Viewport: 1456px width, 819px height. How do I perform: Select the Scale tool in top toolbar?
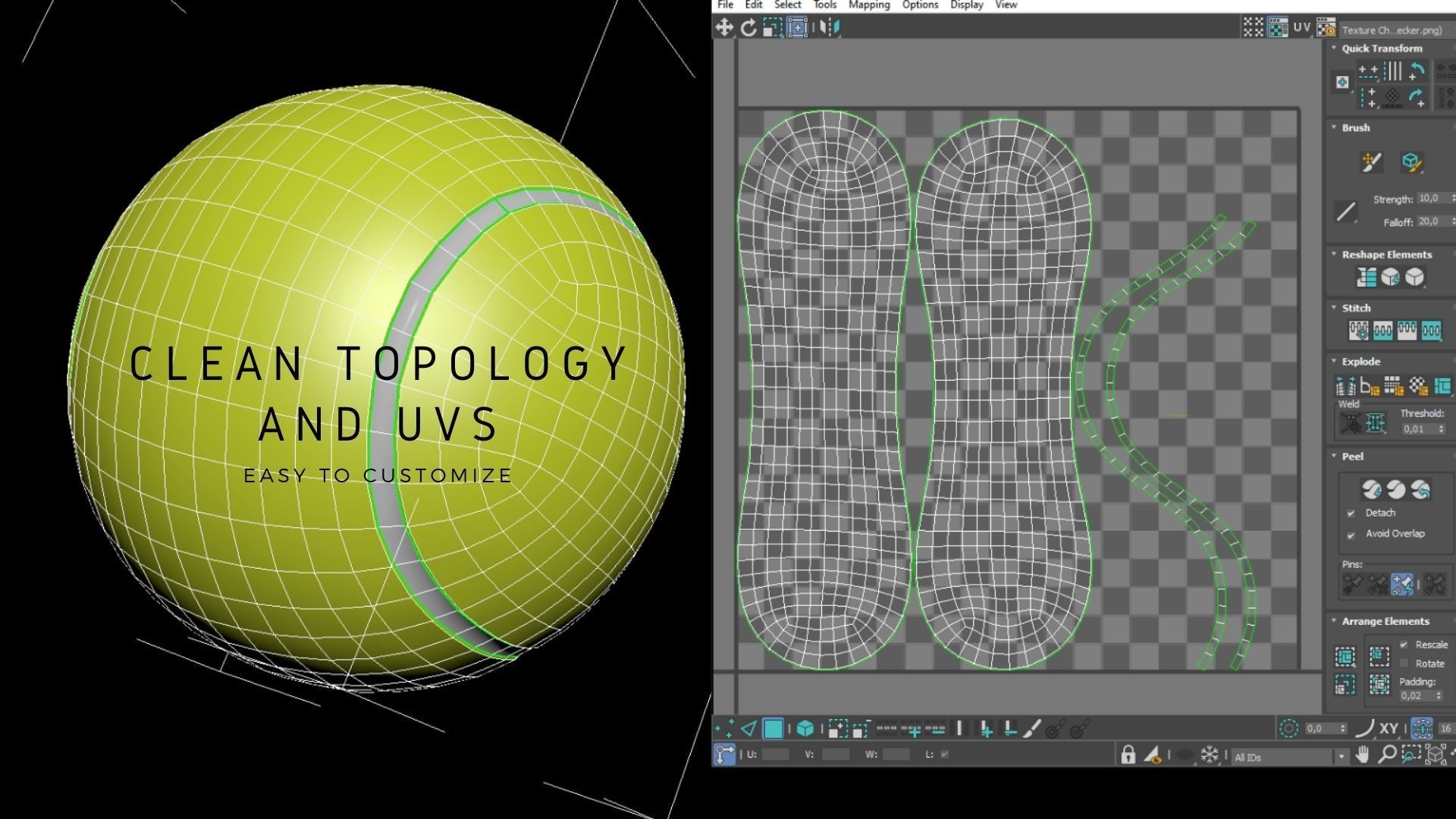pos(772,28)
